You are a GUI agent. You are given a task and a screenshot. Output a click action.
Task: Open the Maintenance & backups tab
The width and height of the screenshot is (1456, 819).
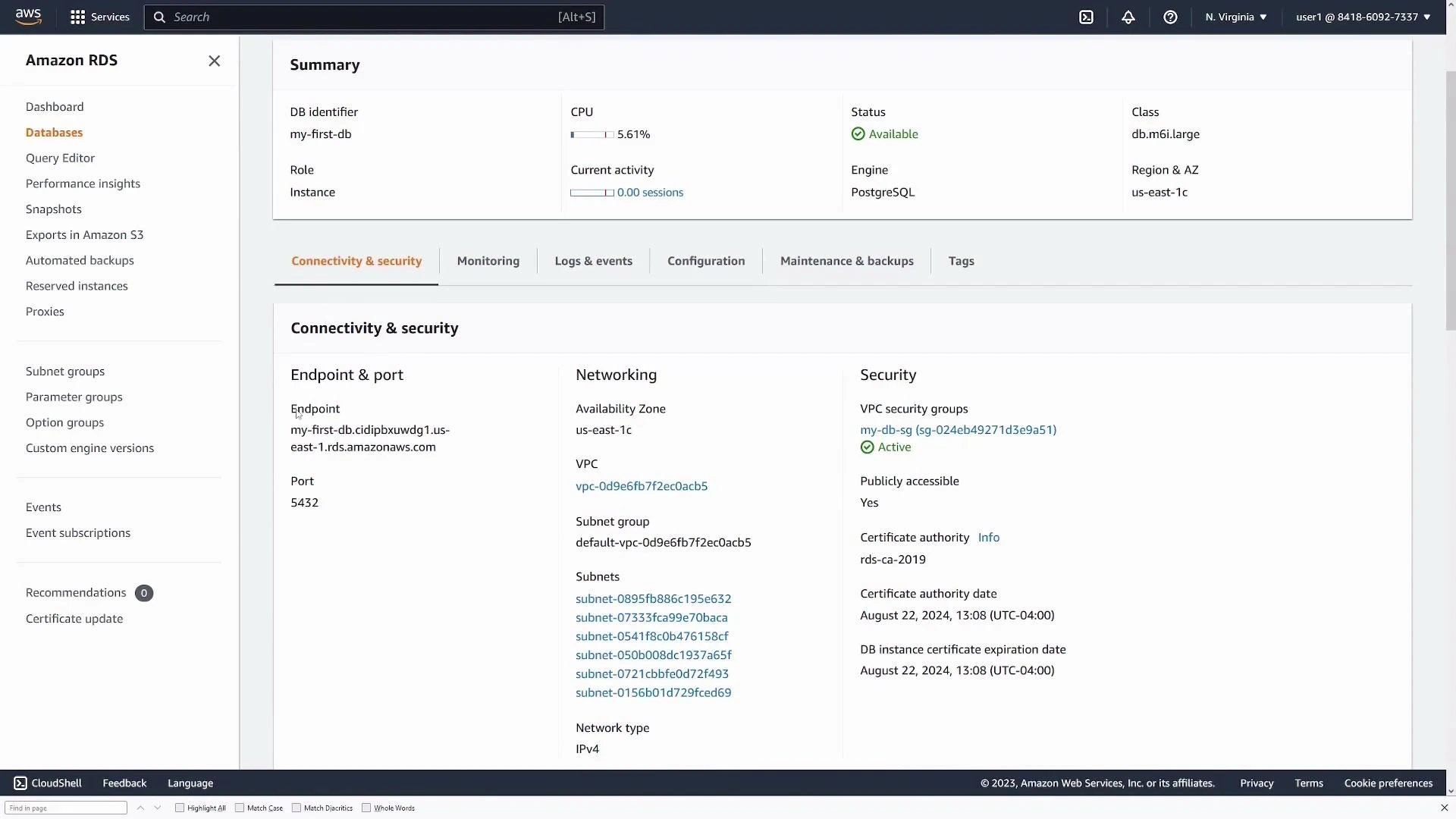point(846,260)
